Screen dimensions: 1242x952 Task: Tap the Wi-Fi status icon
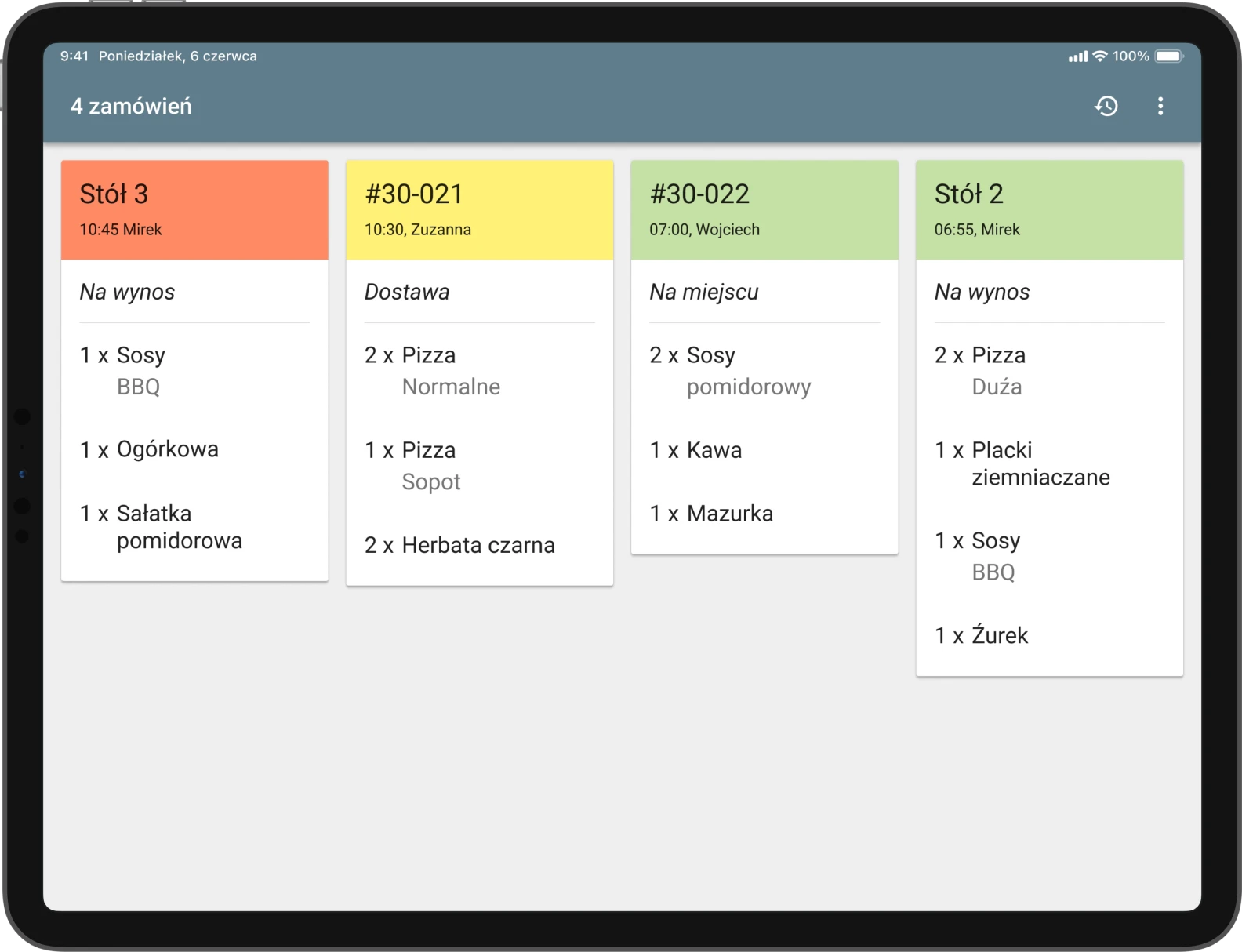1100,56
